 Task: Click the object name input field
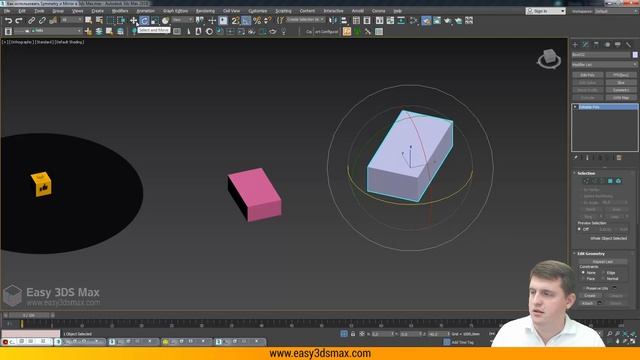point(601,55)
